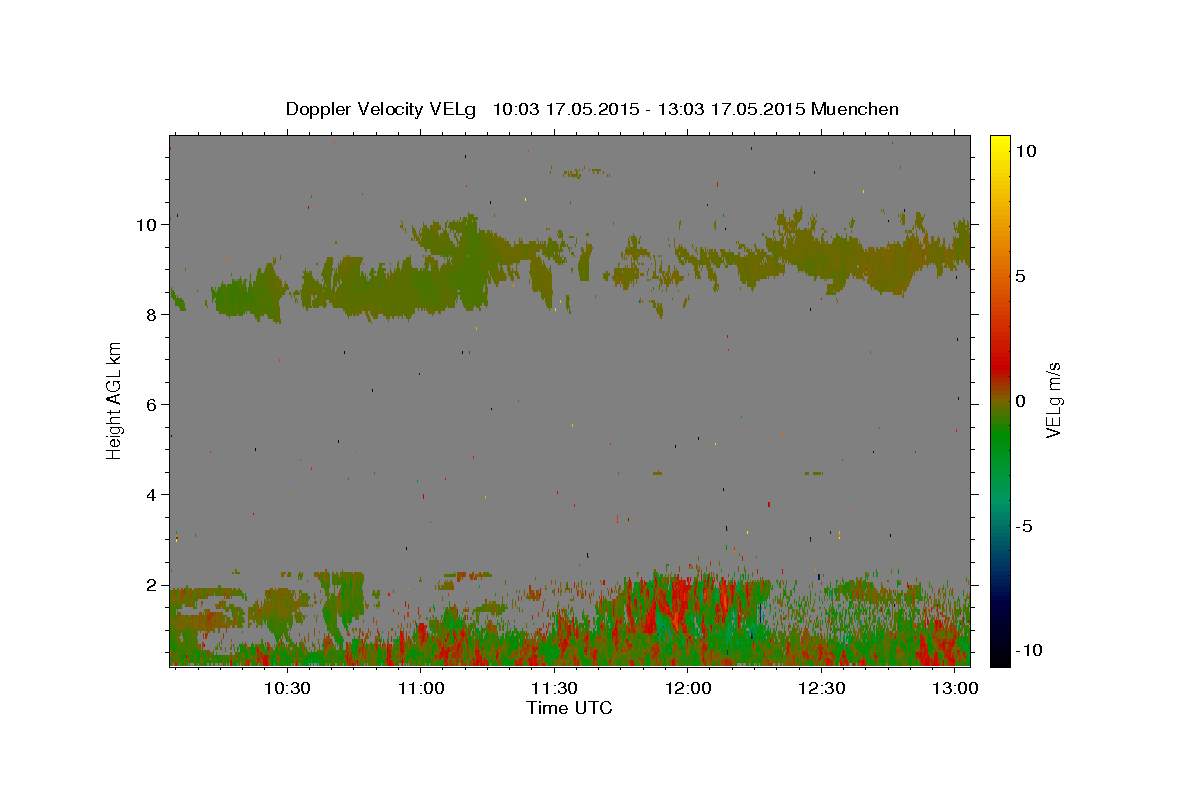
Task: Click the colorbar tick label 0
Action: (x=1021, y=401)
